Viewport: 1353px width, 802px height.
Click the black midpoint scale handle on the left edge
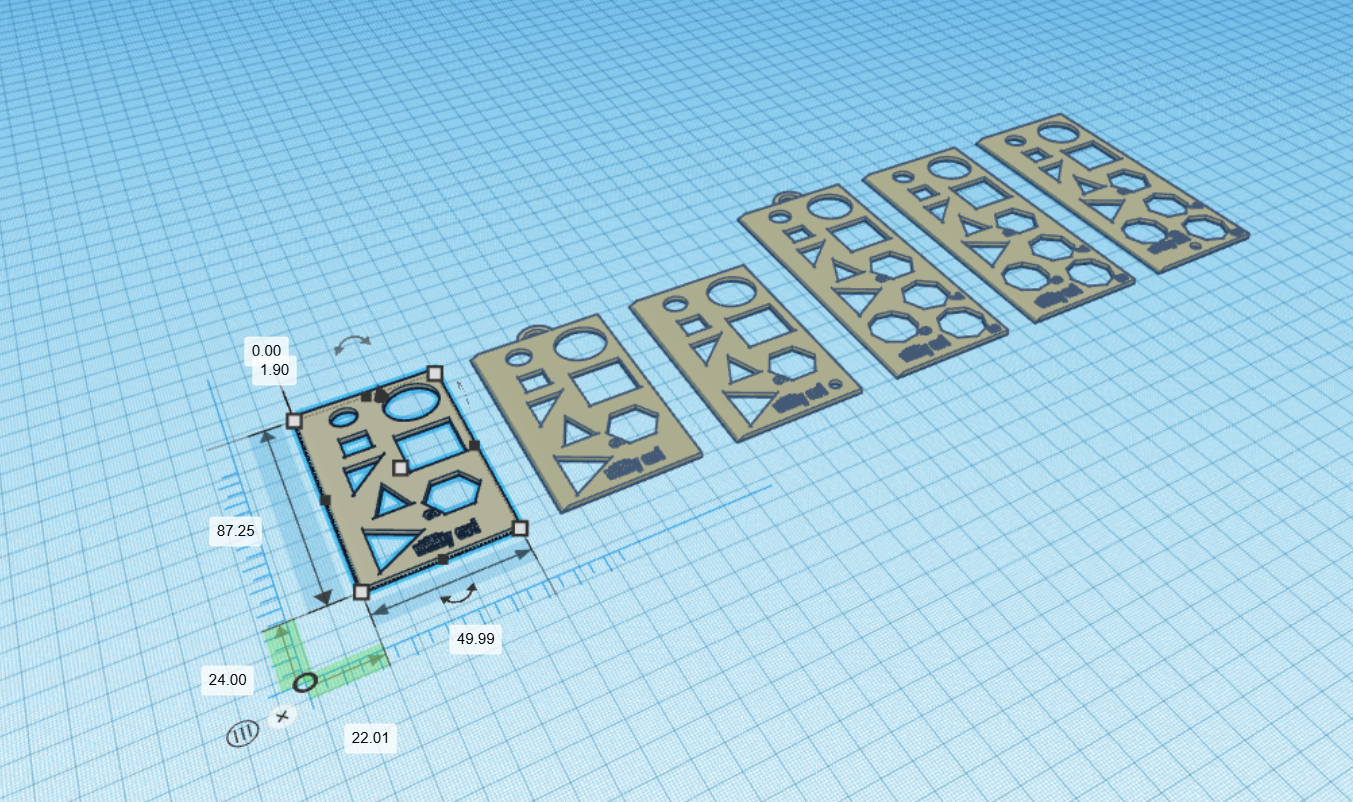325,499
